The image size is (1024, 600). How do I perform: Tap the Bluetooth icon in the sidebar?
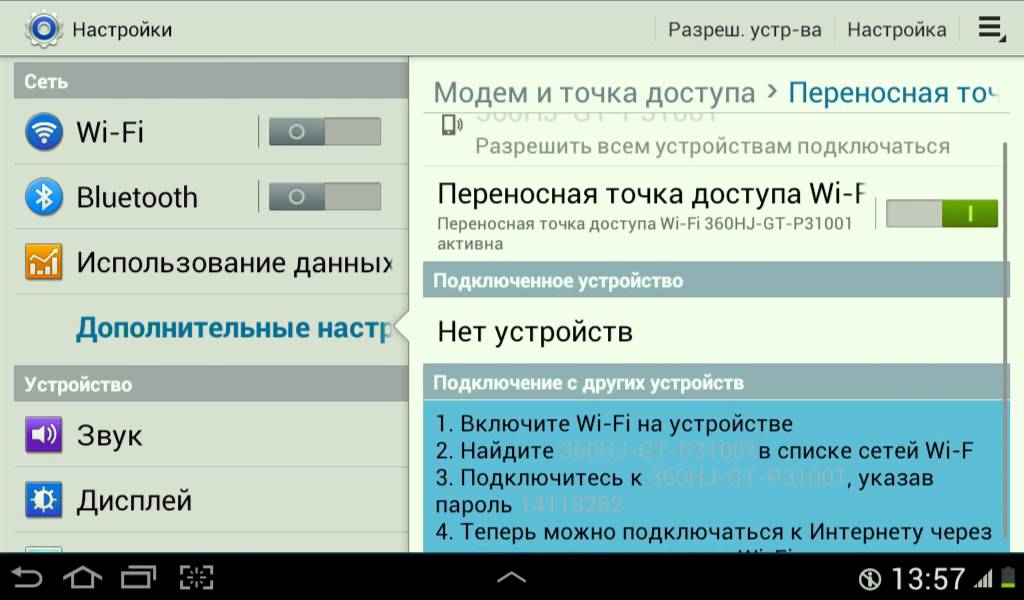coord(44,197)
